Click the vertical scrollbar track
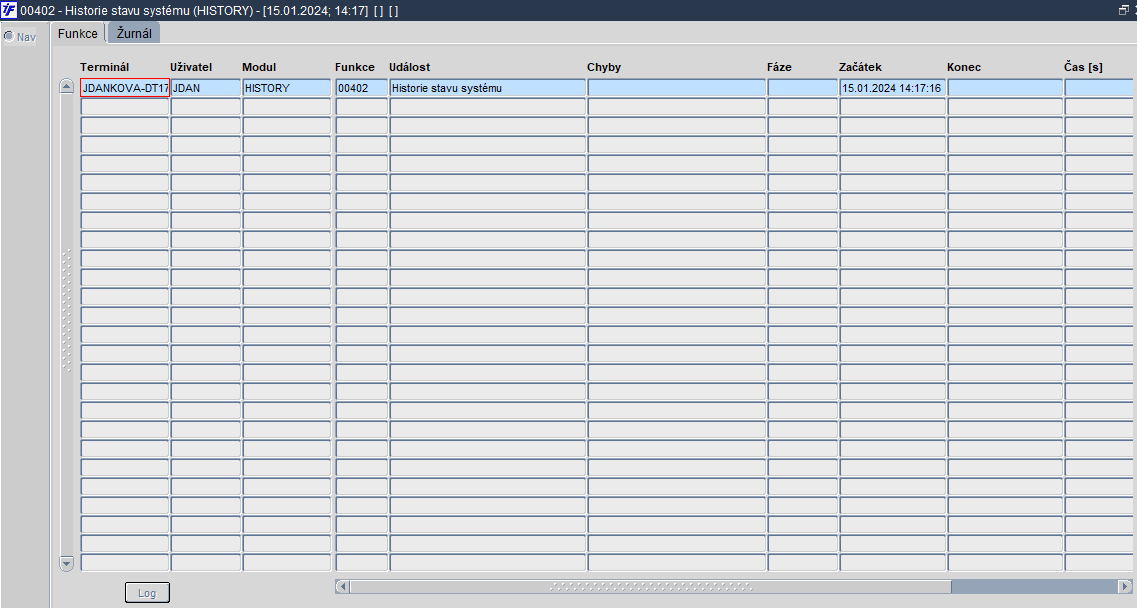This screenshot has height=608, width=1137. (67, 324)
